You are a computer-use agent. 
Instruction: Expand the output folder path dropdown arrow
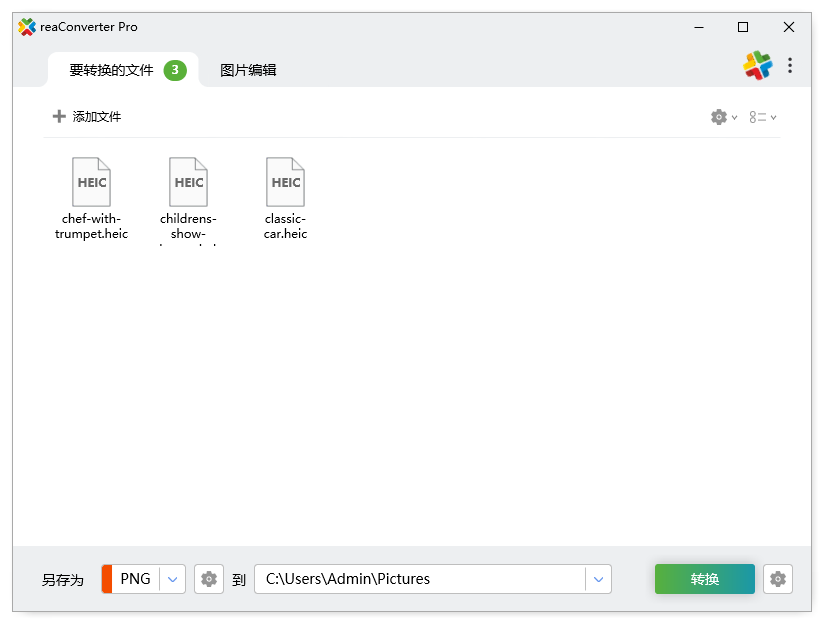[598, 579]
